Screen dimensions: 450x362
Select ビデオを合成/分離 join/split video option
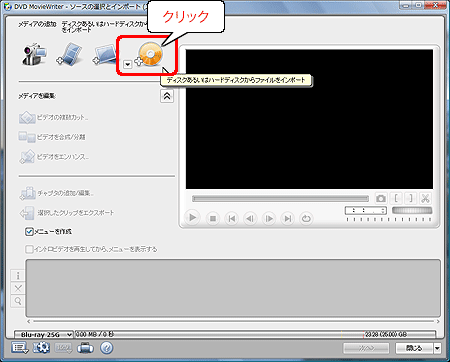pos(52,137)
